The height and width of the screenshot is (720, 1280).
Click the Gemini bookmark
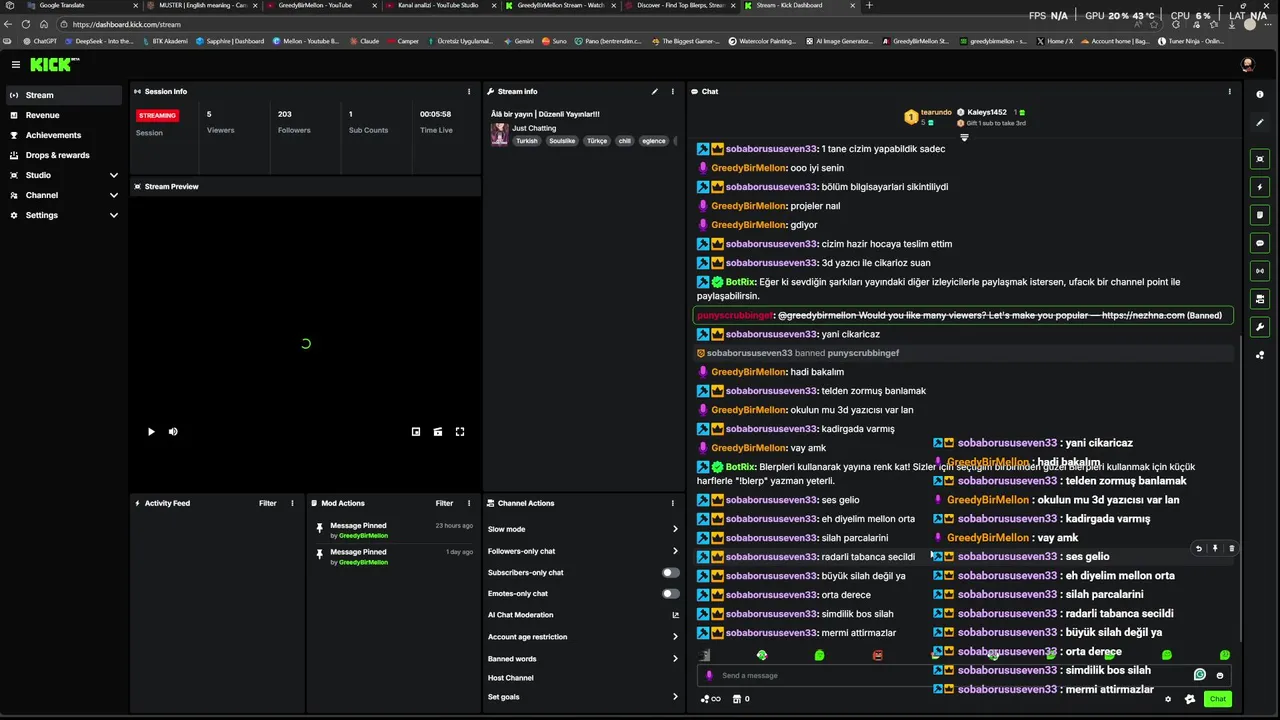pos(518,42)
